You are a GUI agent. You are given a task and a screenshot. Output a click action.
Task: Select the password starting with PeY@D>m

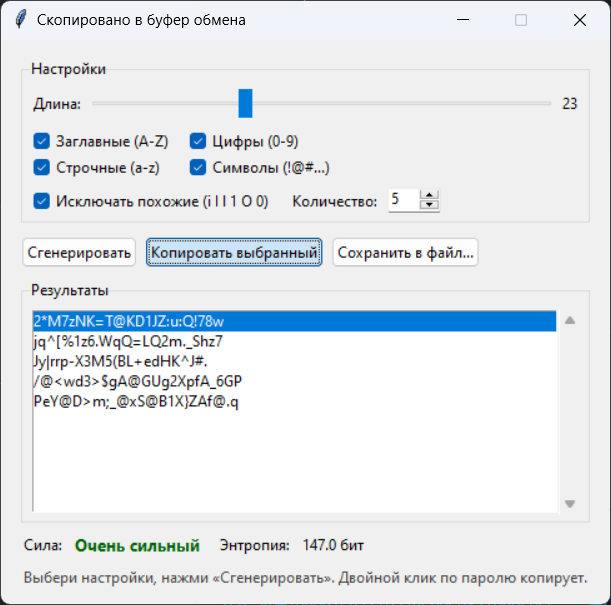point(130,401)
